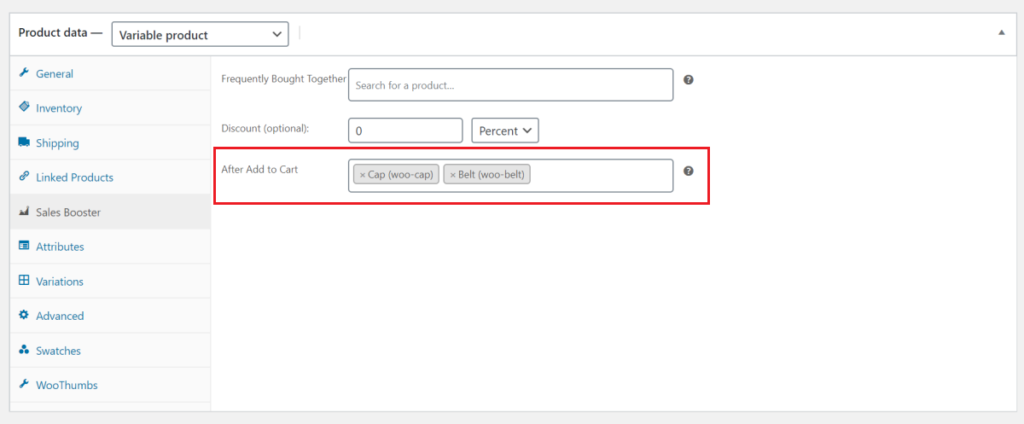This screenshot has width=1024, height=424.
Task: Click the Linked Products chain icon
Action: 24,177
